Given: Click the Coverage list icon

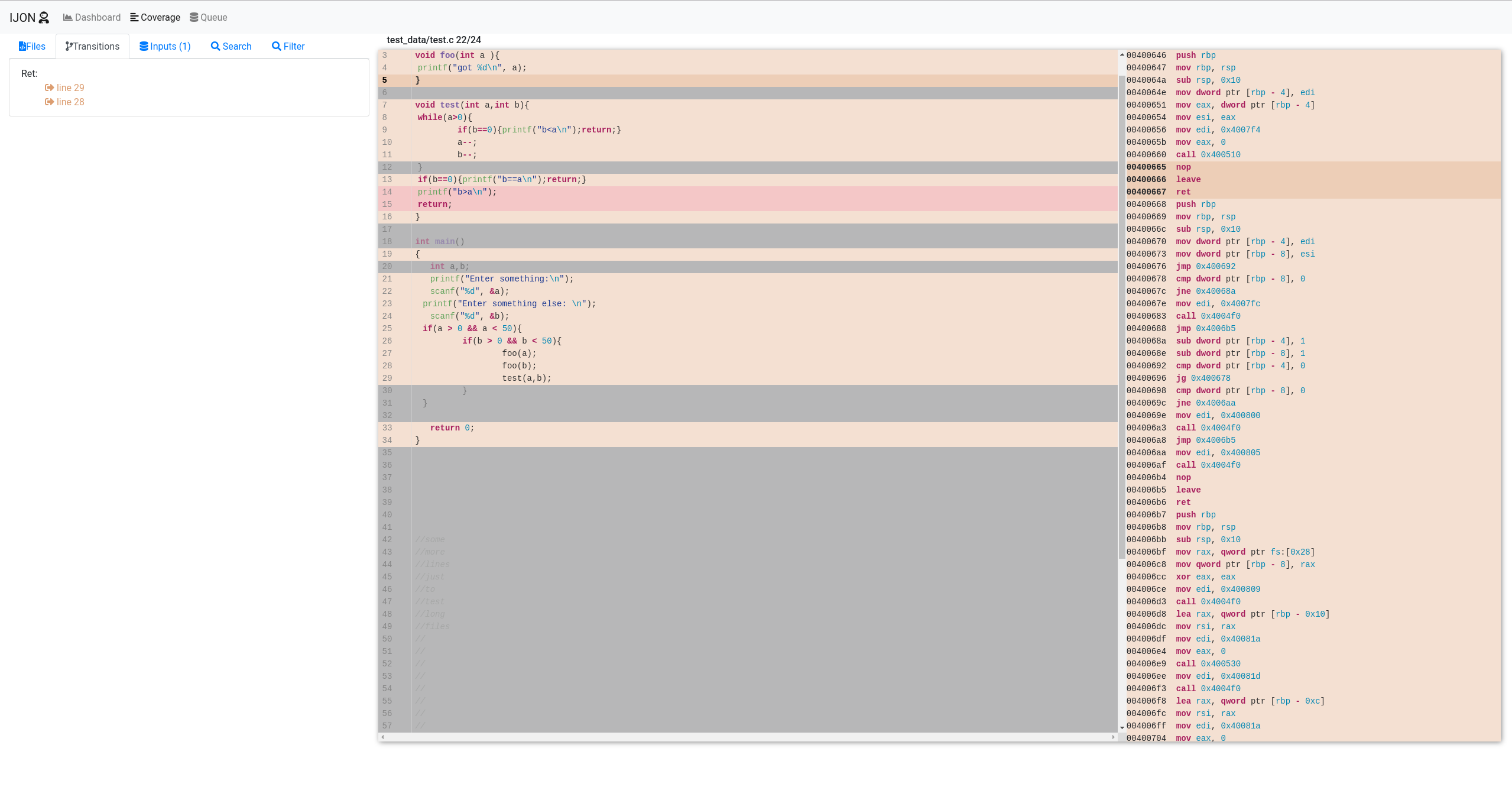Looking at the screenshot, I should tap(134, 18).
